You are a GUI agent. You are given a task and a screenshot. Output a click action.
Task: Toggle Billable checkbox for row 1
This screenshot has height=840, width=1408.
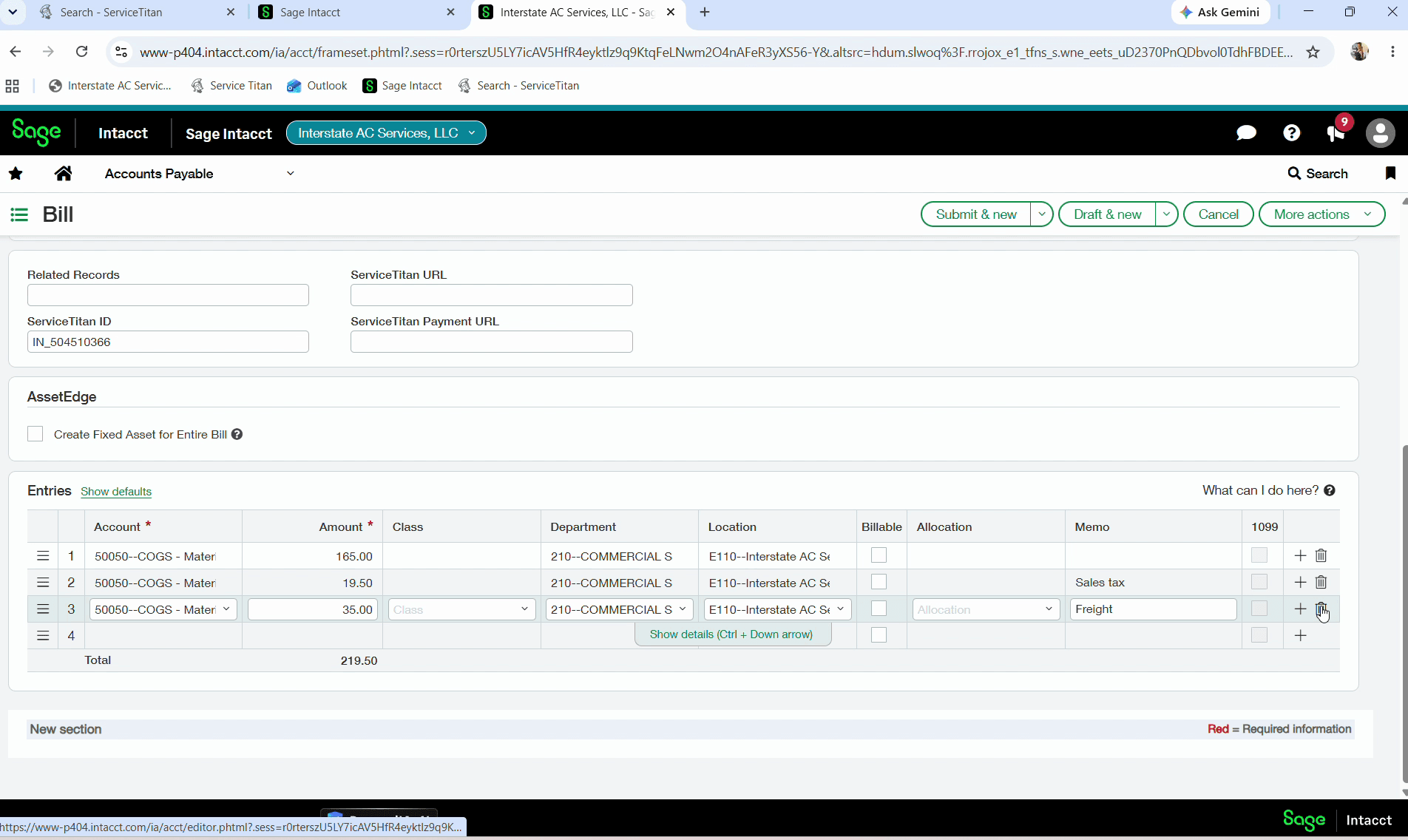click(x=879, y=555)
